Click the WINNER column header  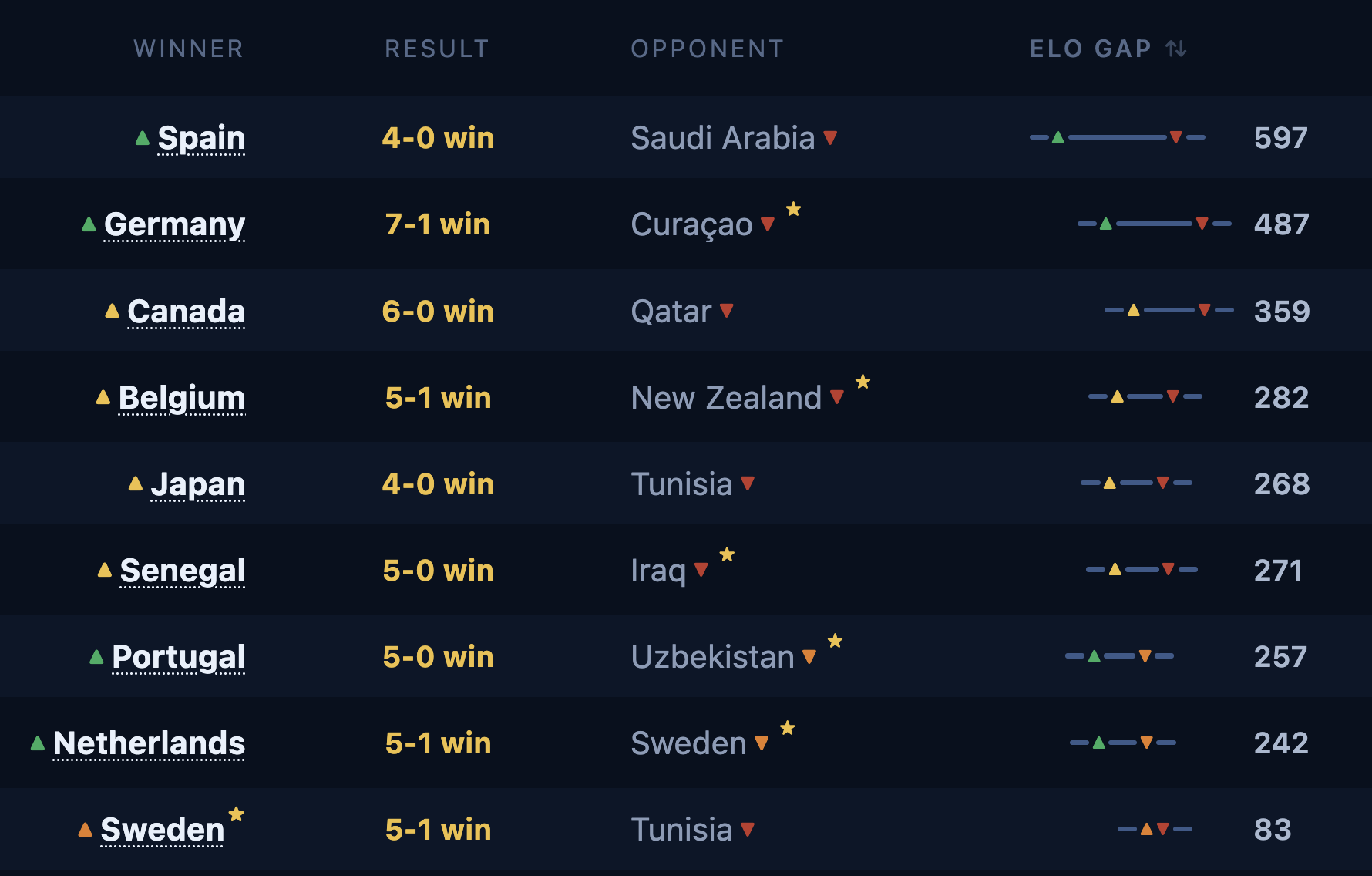click(x=189, y=49)
